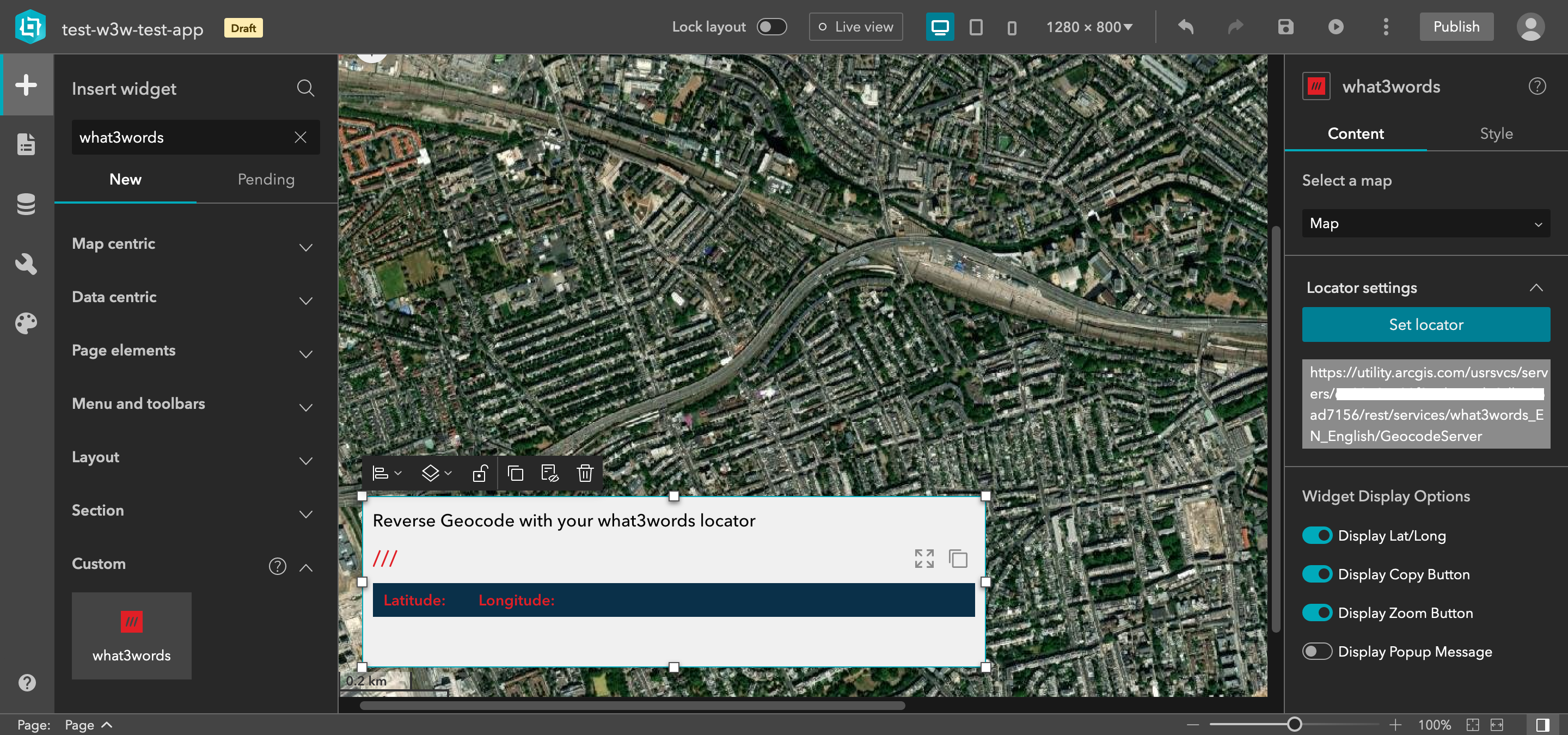Viewport: 1568px width, 735px height.
Task: Click the preview/play button icon
Action: pos(1338,27)
